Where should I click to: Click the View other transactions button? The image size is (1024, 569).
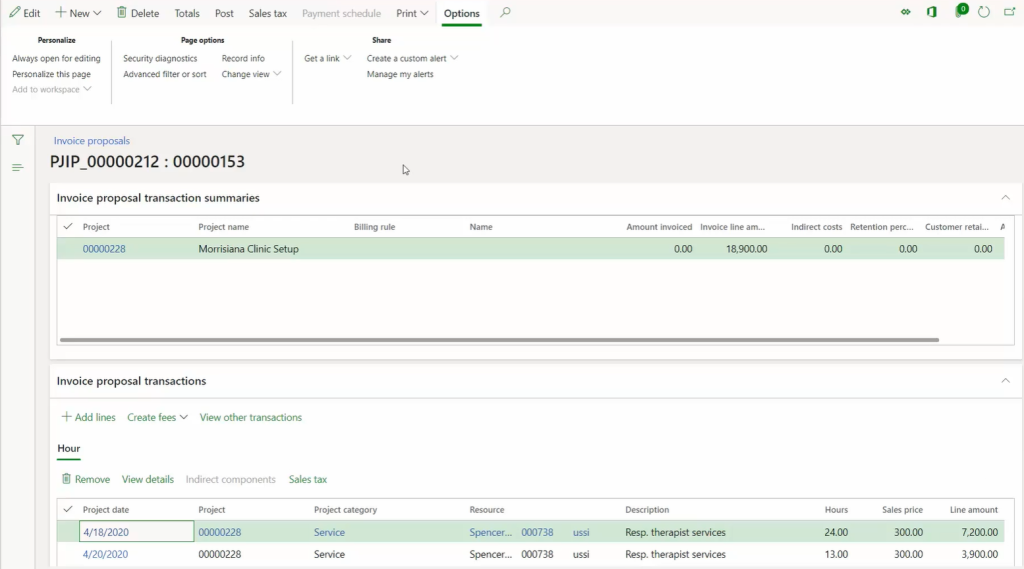pyautogui.click(x=250, y=417)
